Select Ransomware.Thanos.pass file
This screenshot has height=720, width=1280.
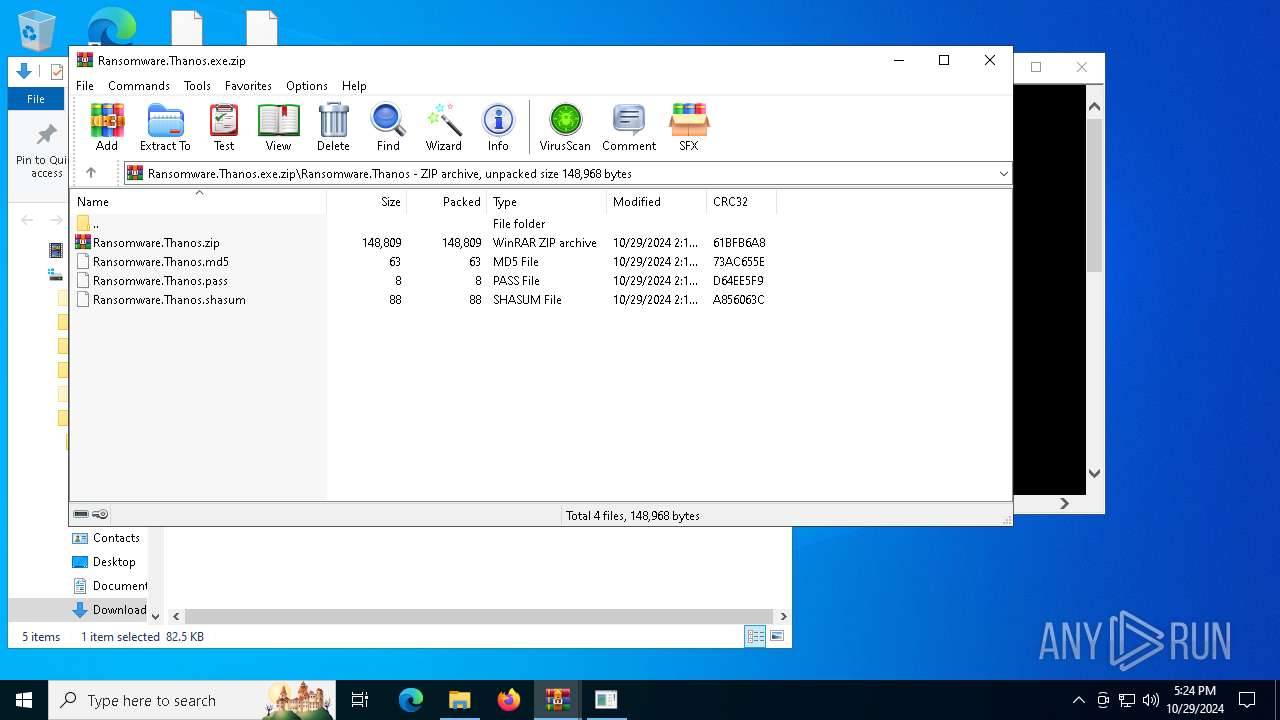160,281
